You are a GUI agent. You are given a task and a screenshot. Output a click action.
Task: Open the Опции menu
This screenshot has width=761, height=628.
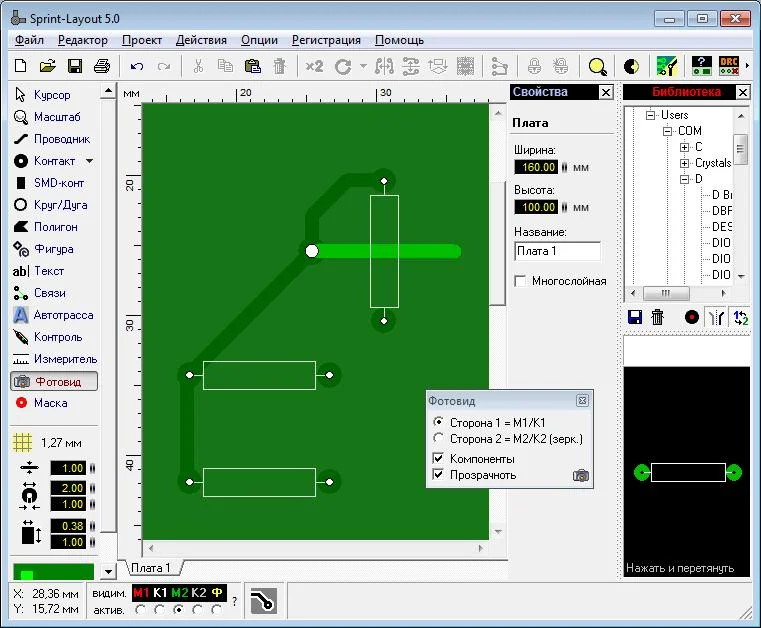pyautogui.click(x=259, y=40)
